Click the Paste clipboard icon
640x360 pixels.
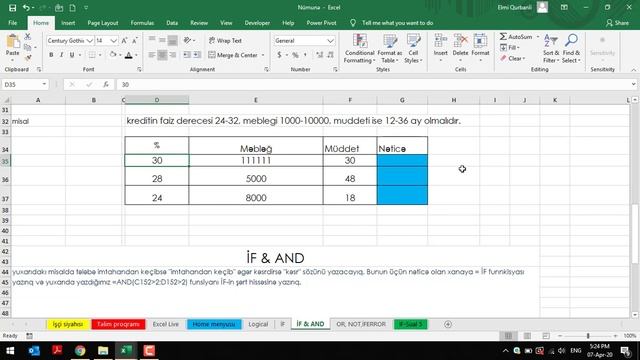click(13, 41)
